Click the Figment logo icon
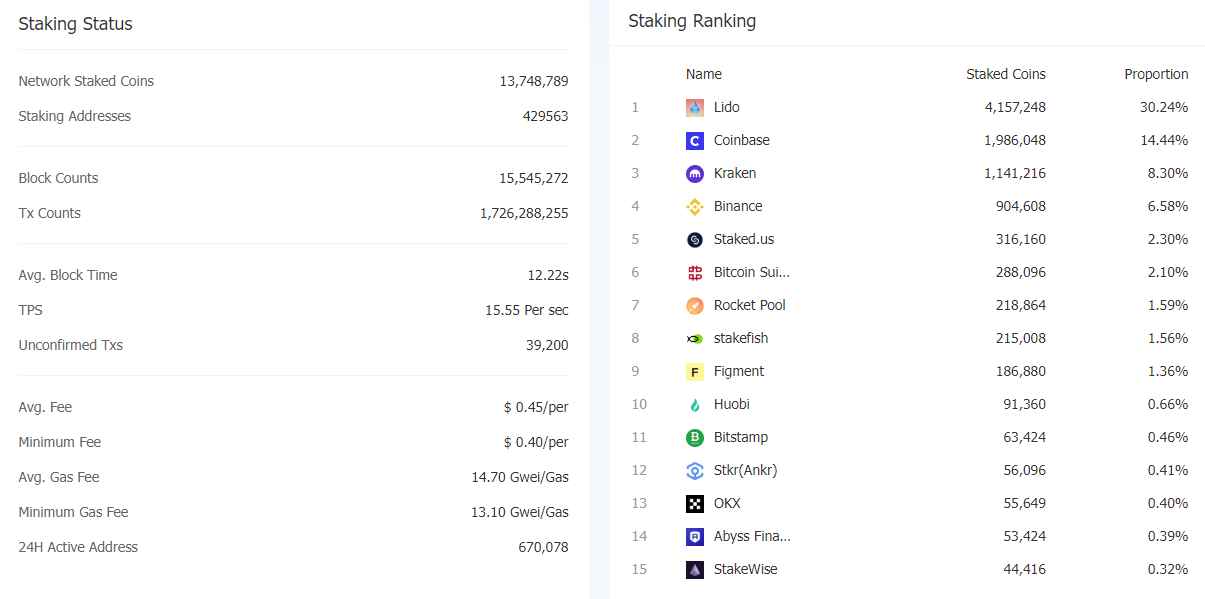 pyautogui.click(x=695, y=371)
